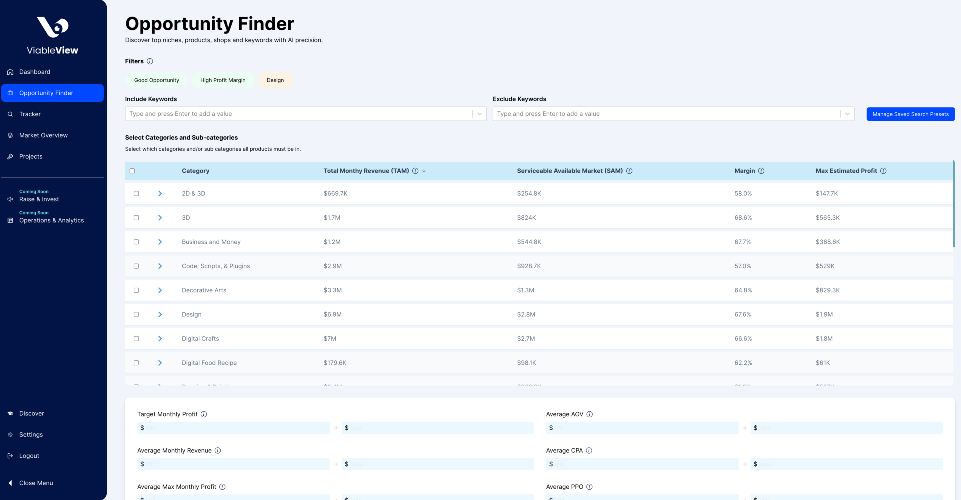The height and width of the screenshot is (500, 961).
Task: Click Target Monthly Profit info icon
Action: click(x=204, y=414)
